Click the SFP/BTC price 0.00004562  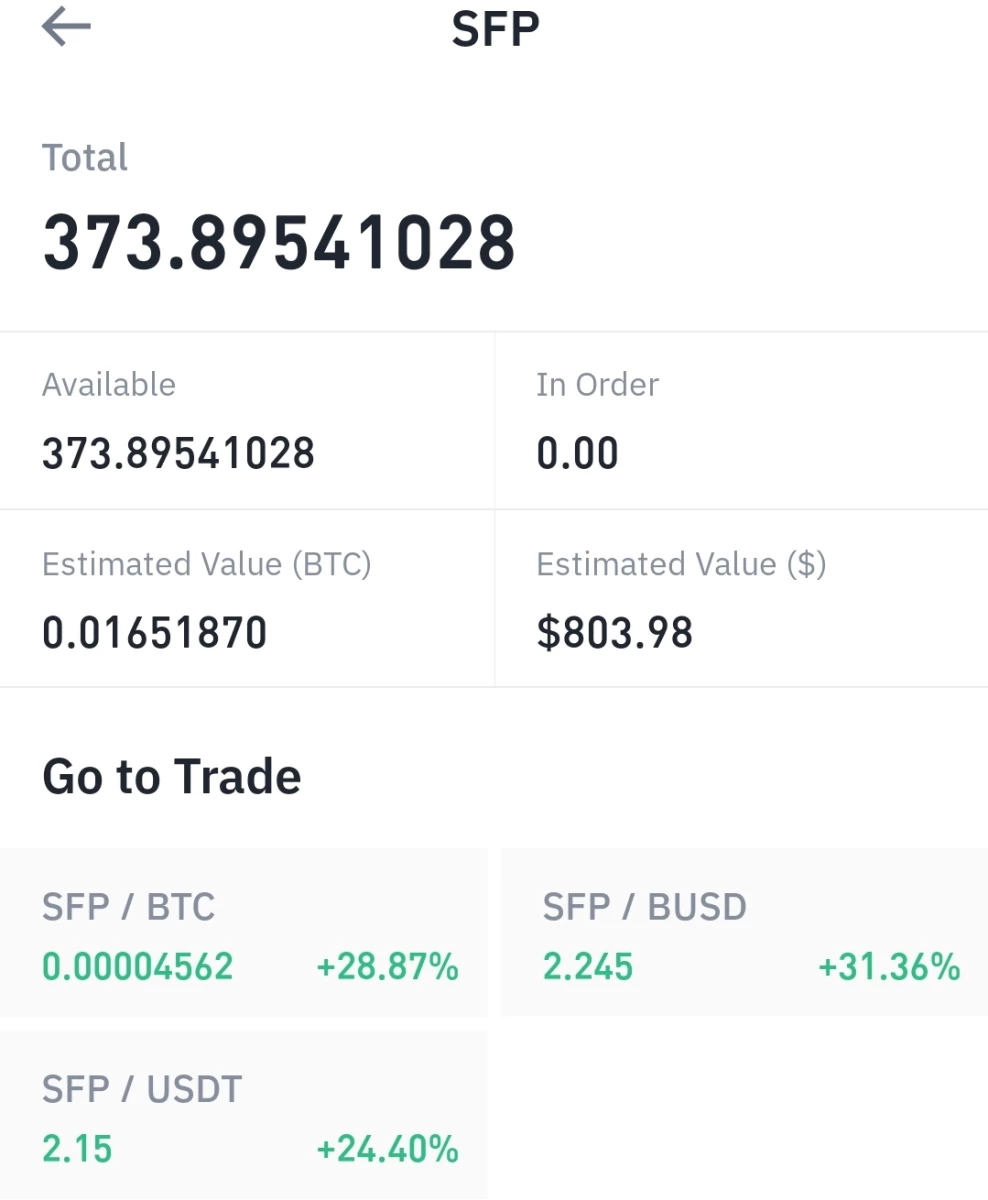137,967
